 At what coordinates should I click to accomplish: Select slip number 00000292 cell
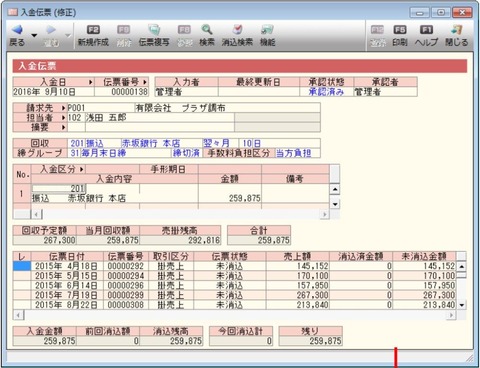tap(126, 266)
